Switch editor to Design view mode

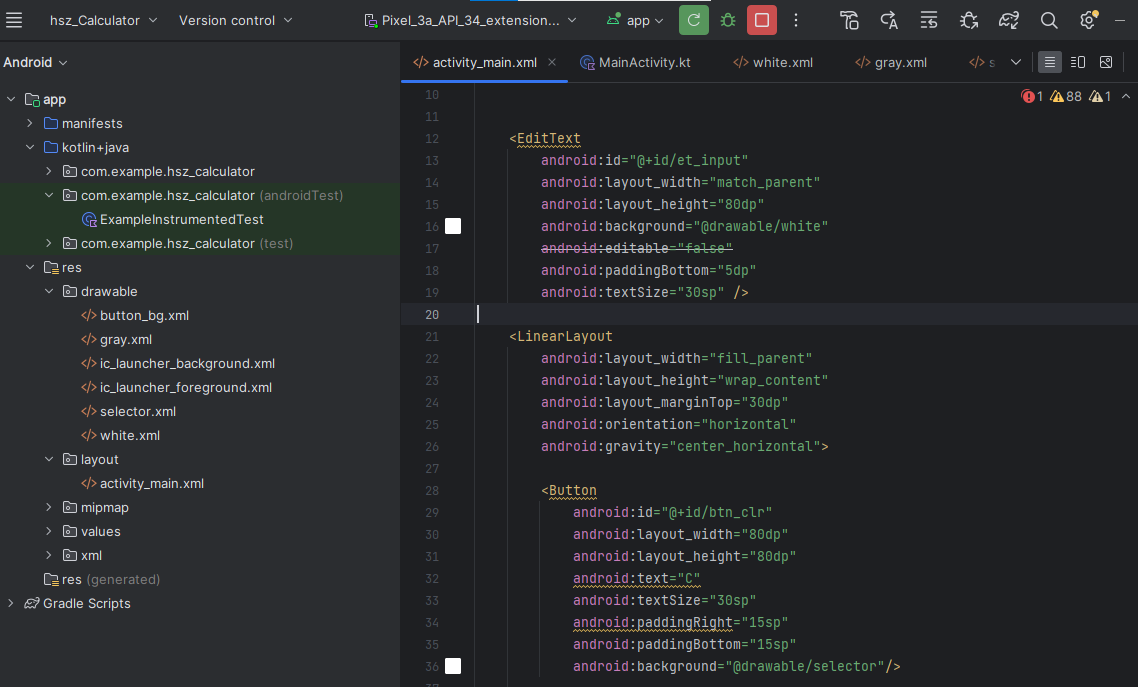pos(1106,62)
